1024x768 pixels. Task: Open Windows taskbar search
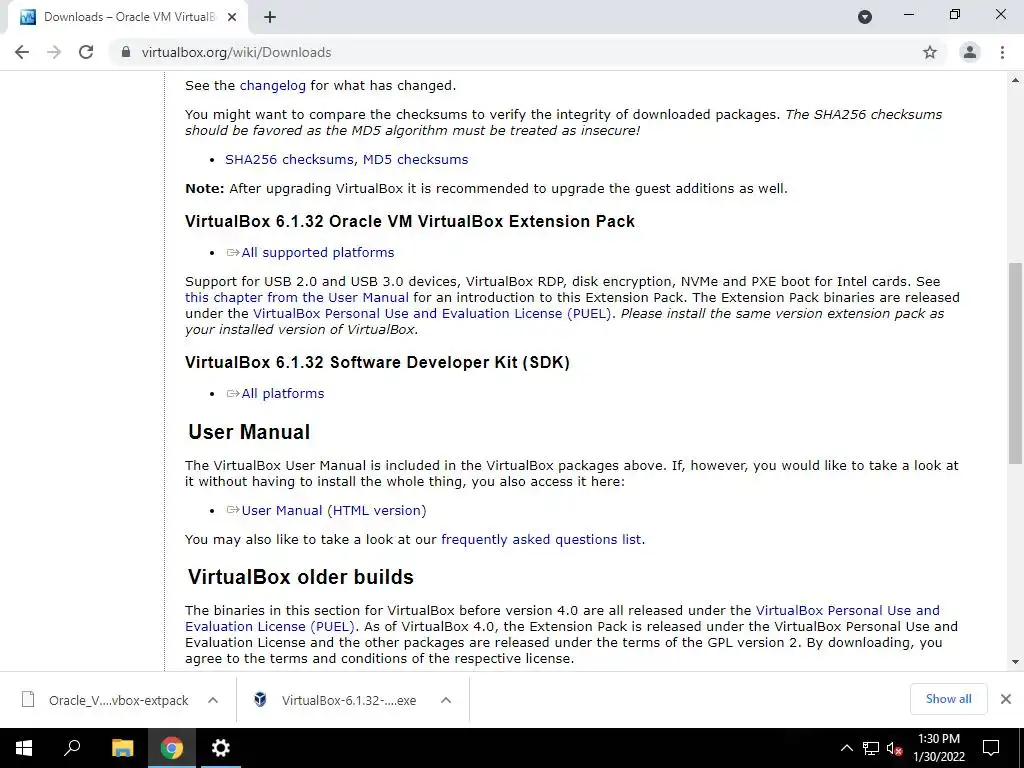72,748
